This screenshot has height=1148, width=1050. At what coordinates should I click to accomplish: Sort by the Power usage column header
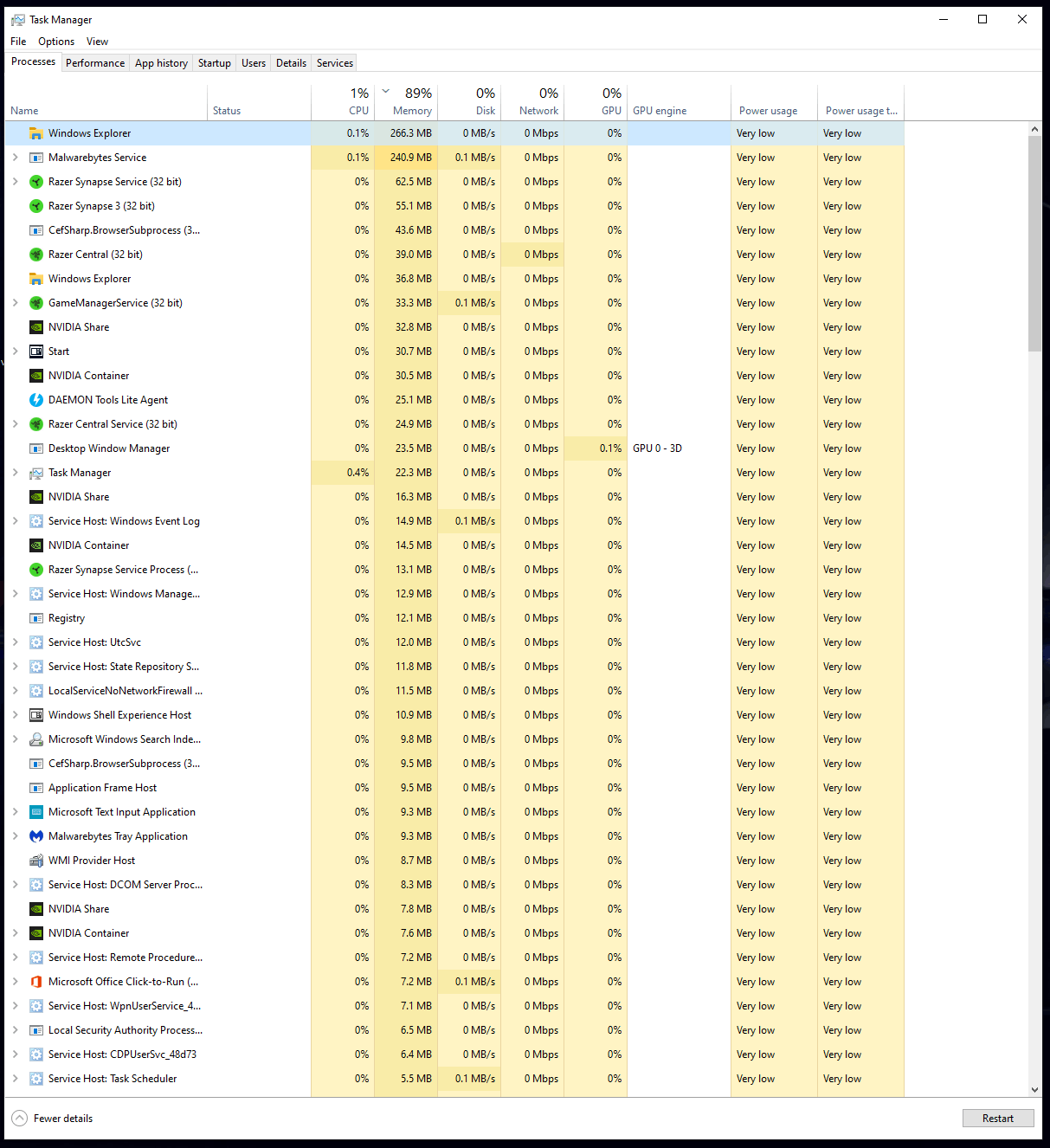click(774, 102)
